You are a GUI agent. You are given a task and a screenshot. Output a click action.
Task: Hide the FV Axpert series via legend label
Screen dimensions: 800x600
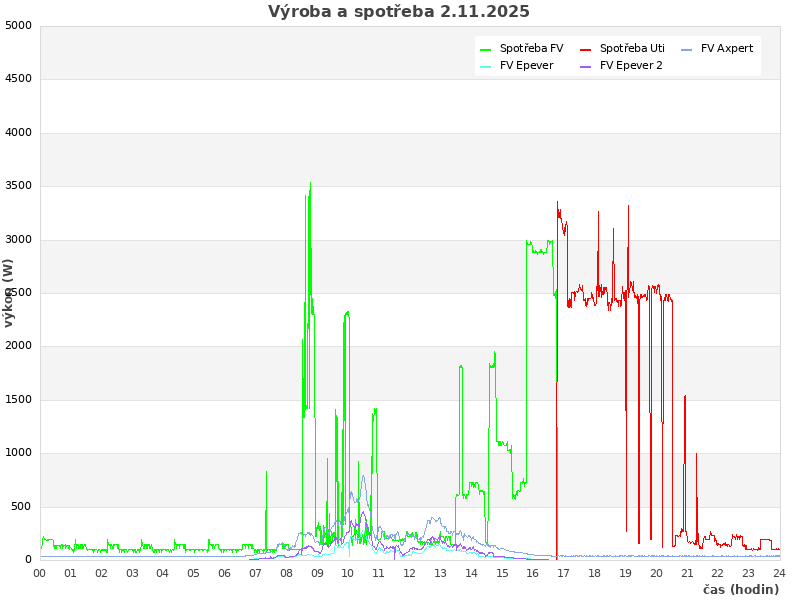727,48
